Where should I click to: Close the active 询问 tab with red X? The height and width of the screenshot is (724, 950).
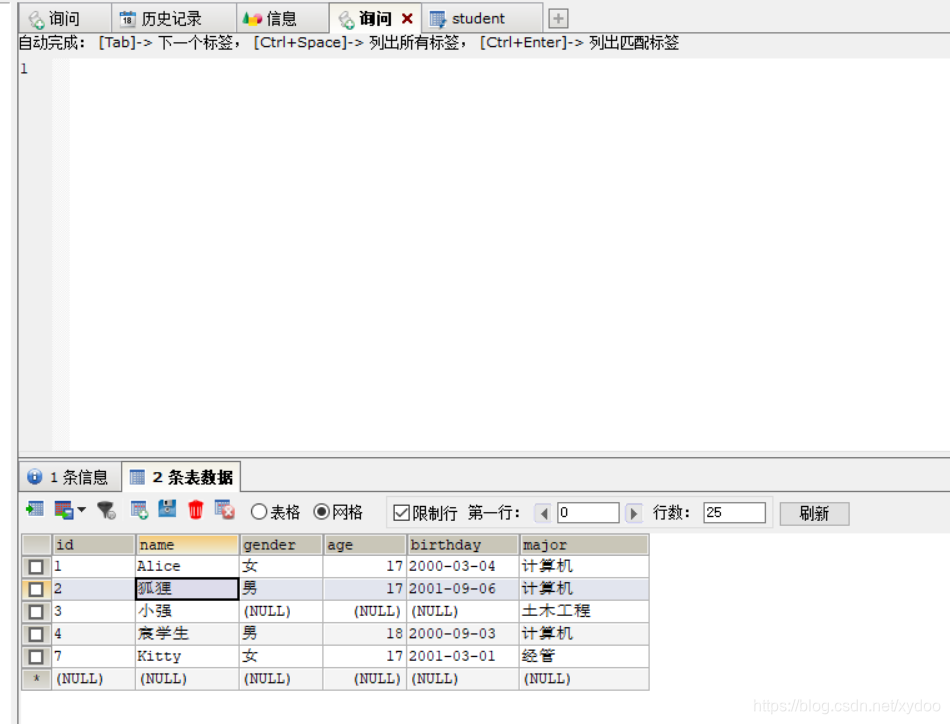coord(407,19)
